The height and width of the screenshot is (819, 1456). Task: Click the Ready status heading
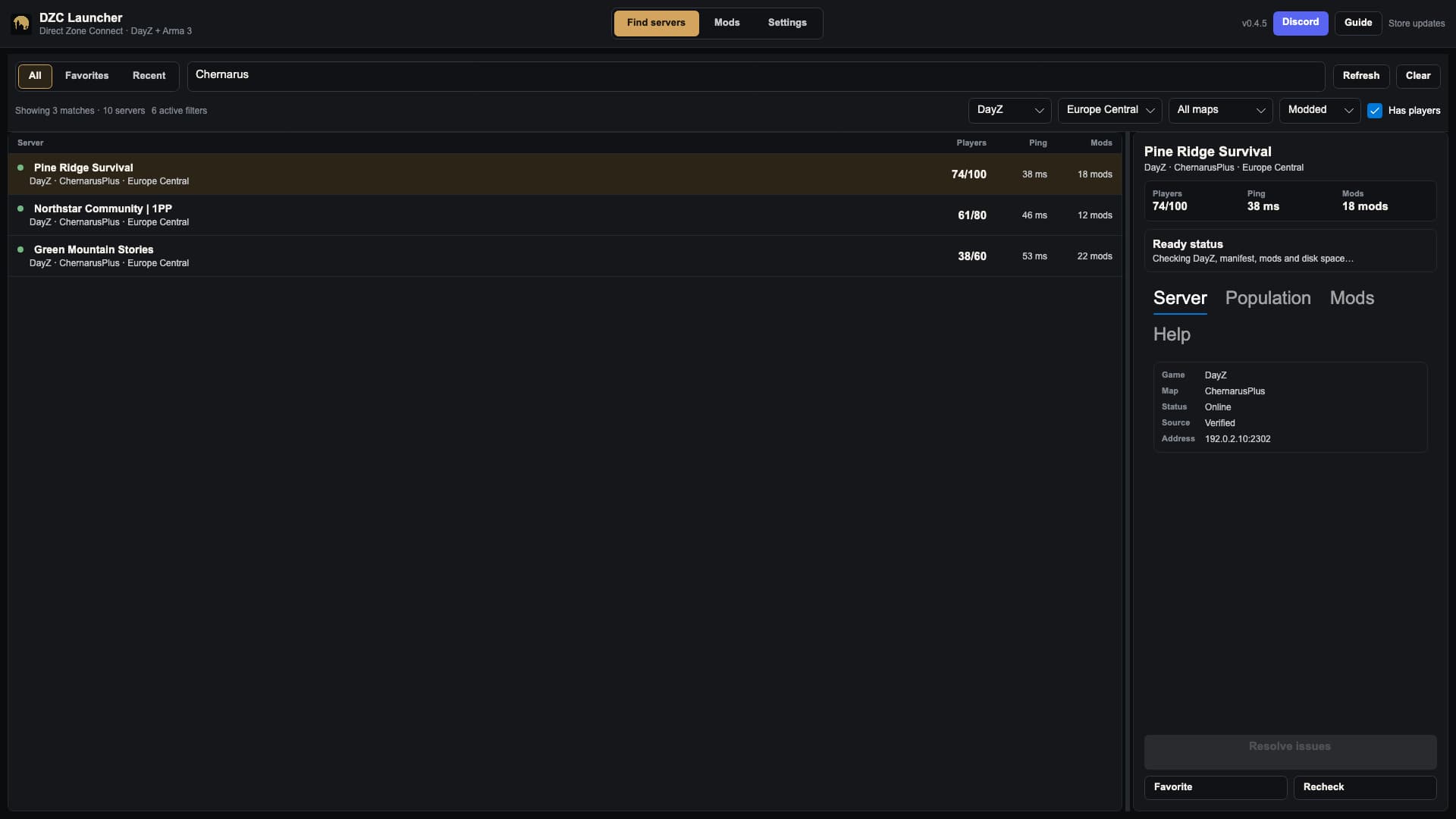tap(1188, 244)
